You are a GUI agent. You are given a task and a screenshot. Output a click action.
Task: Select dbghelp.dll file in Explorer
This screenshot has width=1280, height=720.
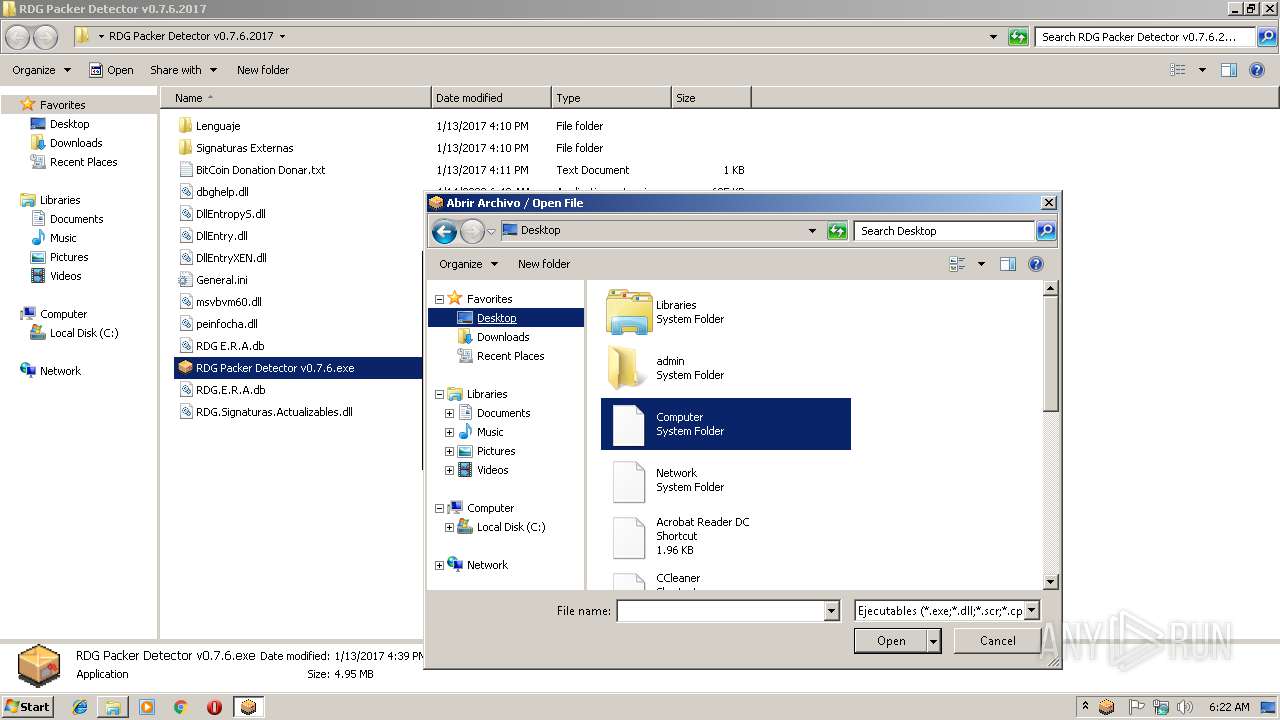coord(222,192)
